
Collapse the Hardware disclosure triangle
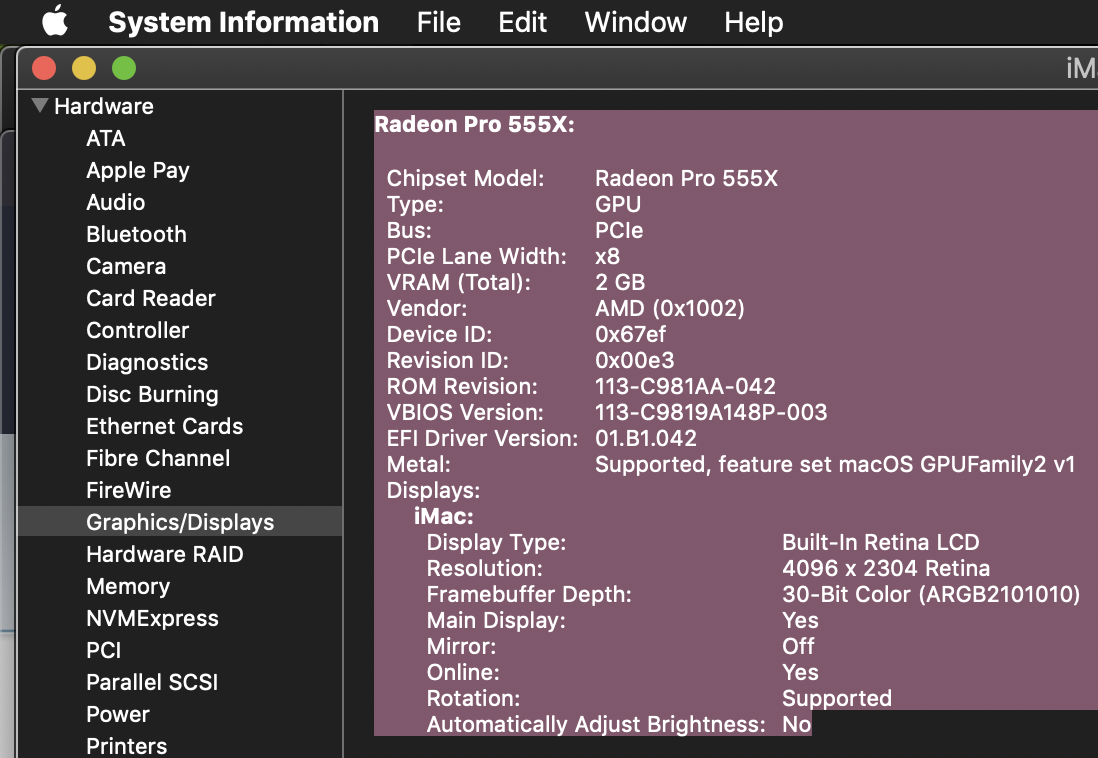coord(39,106)
